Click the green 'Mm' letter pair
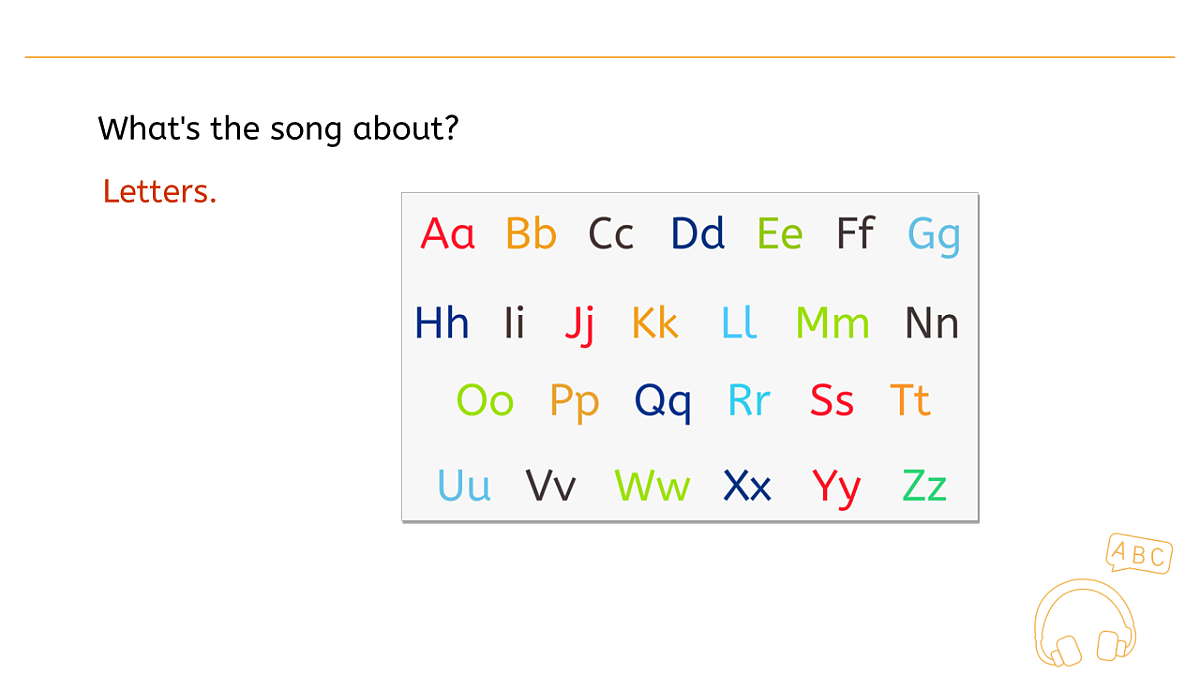This screenshot has width=1200, height=675. (x=832, y=323)
